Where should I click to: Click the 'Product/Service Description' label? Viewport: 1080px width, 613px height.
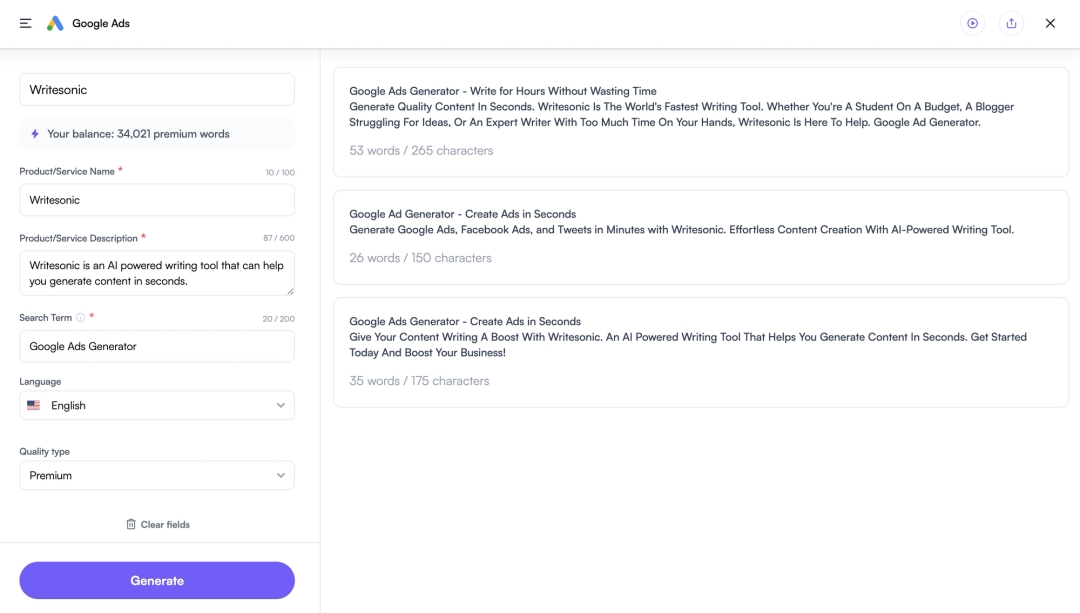tap(79, 238)
